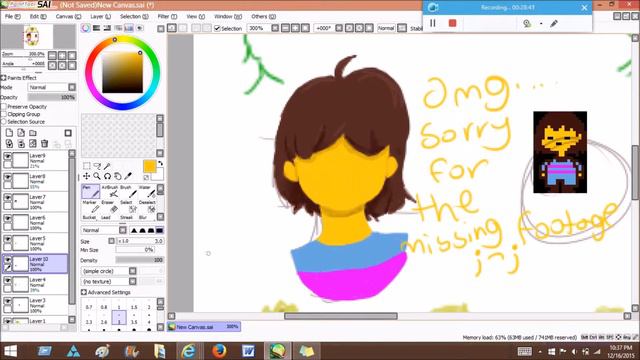
Task: Pick the eyedropper color picker tool
Action: click(x=128, y=176)
